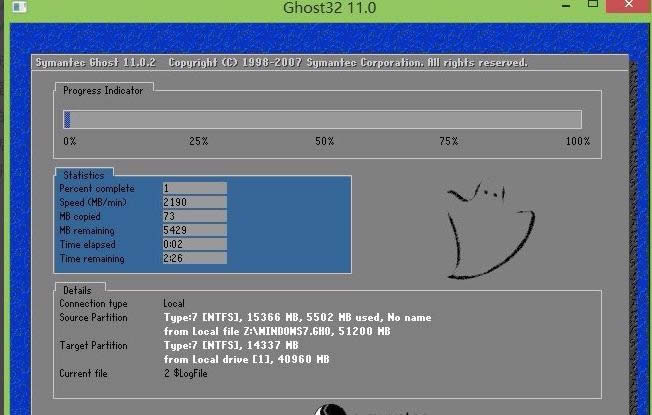652x415 pixels.
Task: Click the Source Partition label
Action: coord(94,317)
